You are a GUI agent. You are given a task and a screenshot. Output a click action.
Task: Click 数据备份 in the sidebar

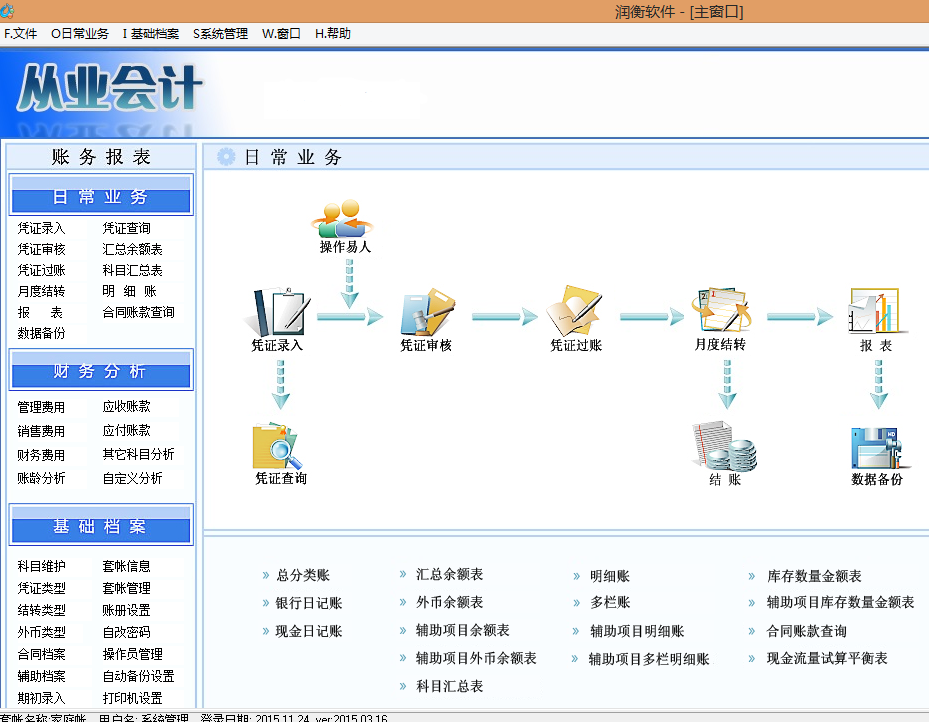41,333
